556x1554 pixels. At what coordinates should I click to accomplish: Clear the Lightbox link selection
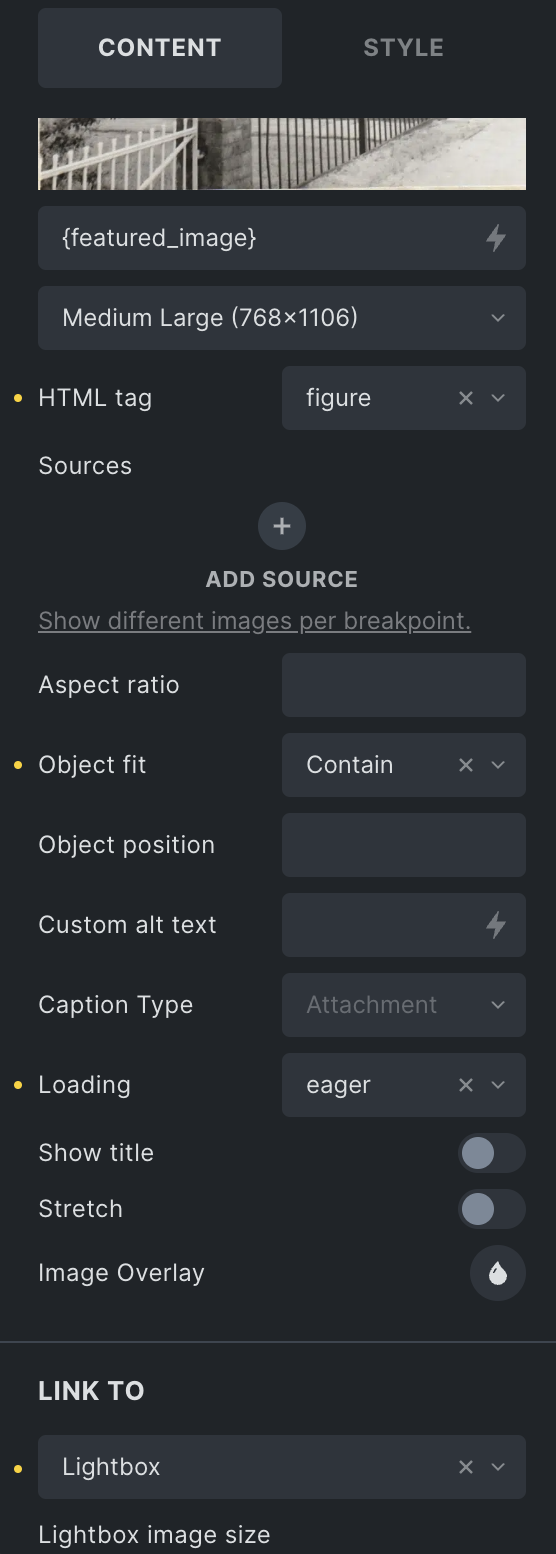point(466,1467)
